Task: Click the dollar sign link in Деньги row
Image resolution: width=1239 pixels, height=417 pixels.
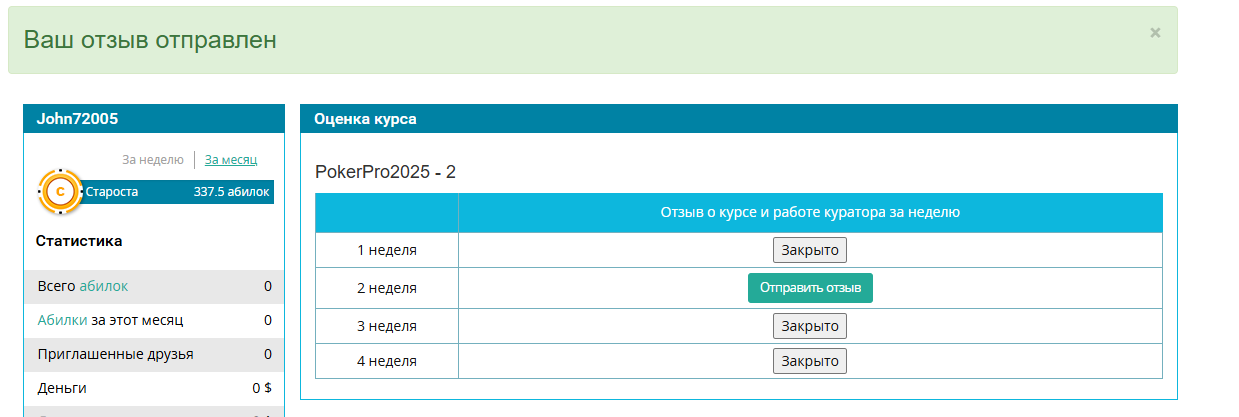Action: point(268,387)
